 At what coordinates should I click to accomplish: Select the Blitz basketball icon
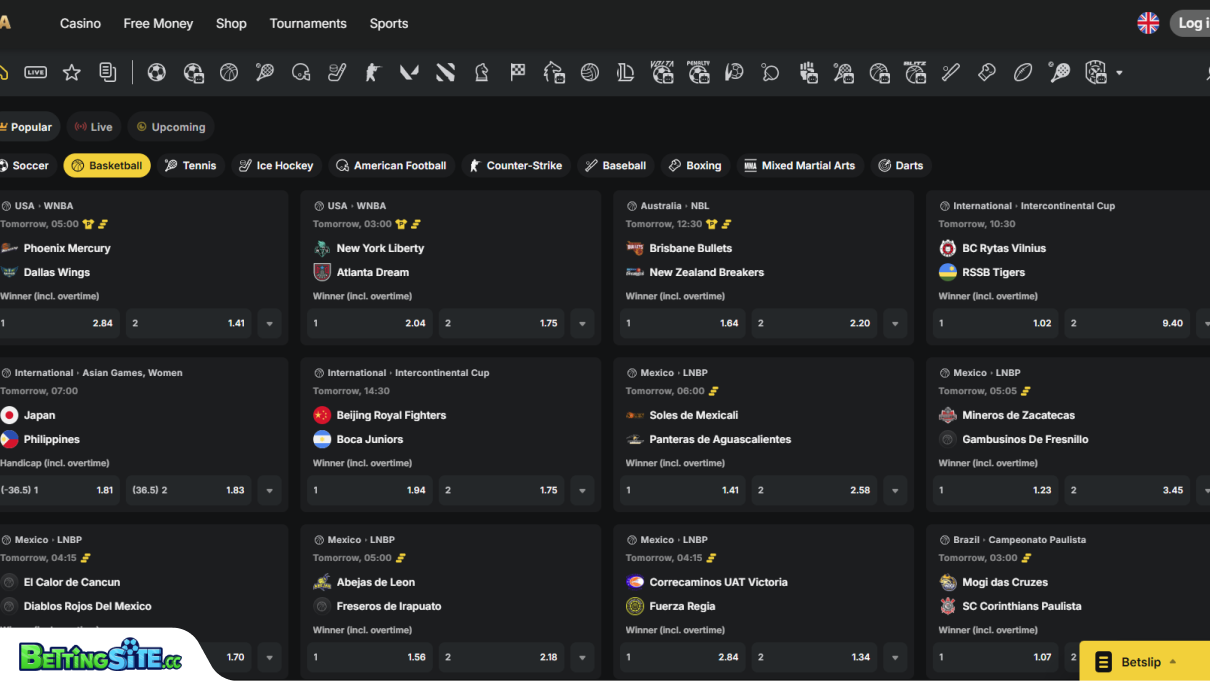tap(915, 72)
